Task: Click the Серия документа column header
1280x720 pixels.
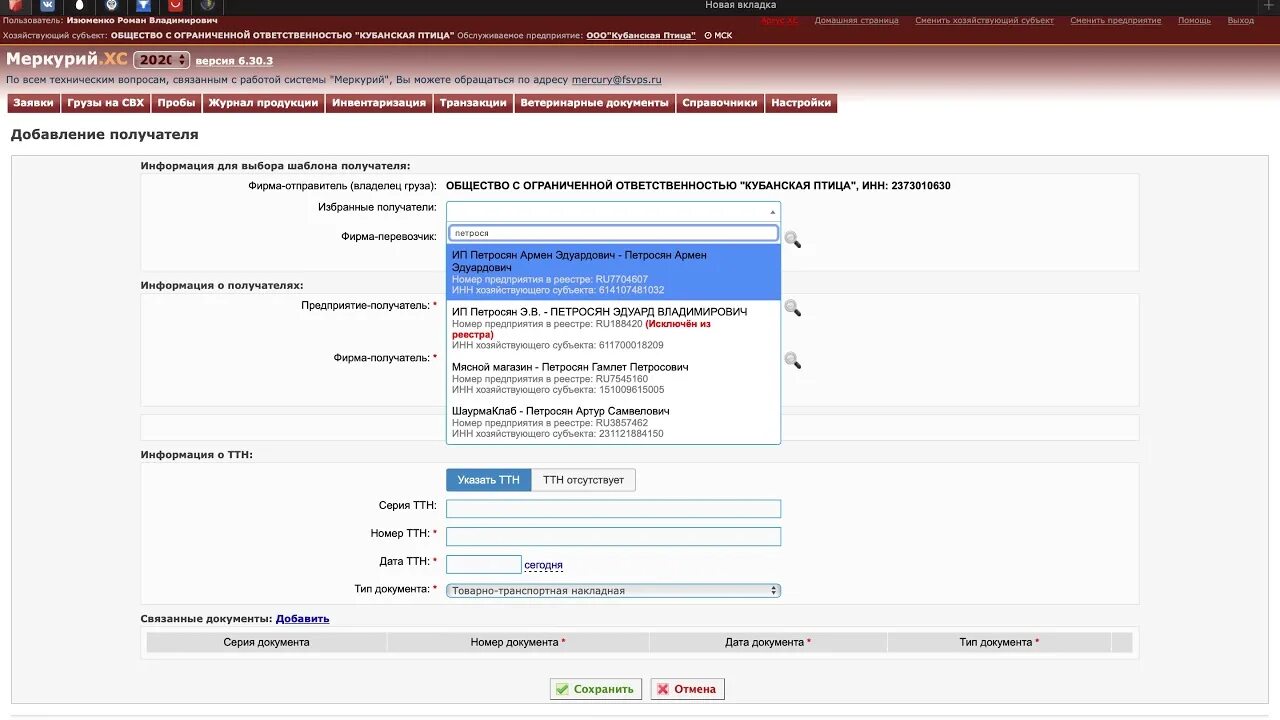Action: [266, 643]
